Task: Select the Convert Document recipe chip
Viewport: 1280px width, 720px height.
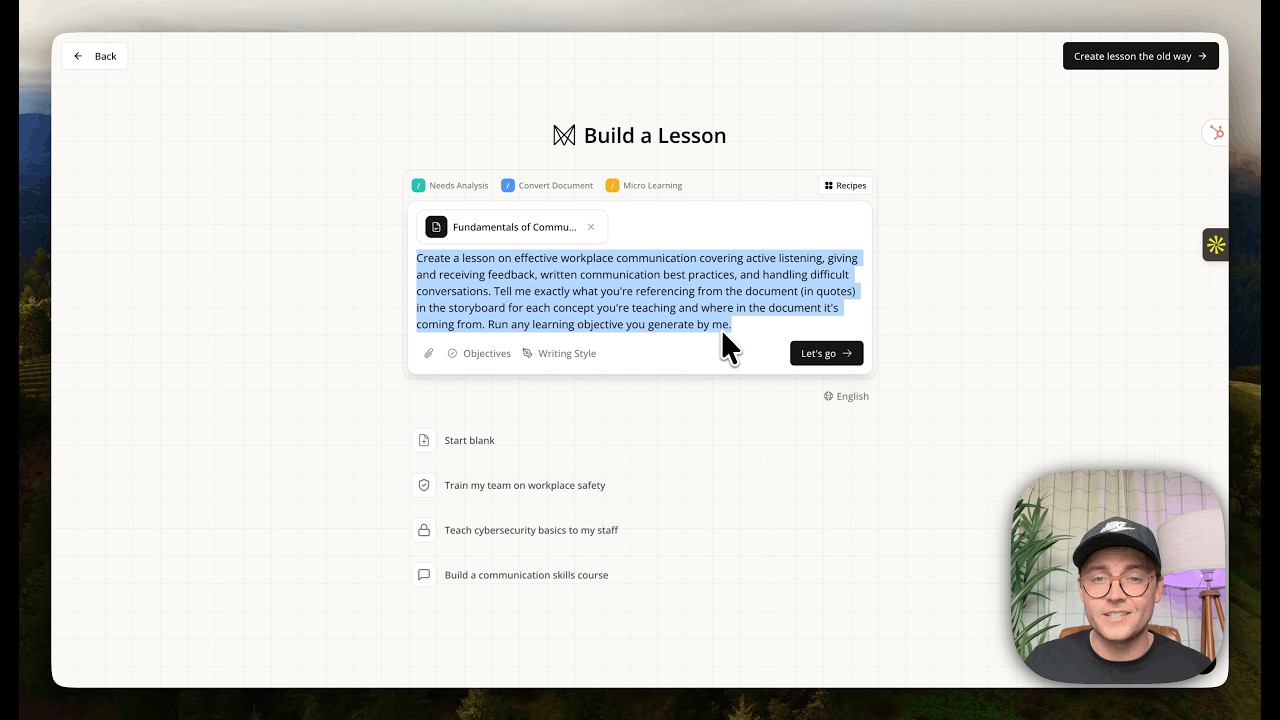Action: 547,185
